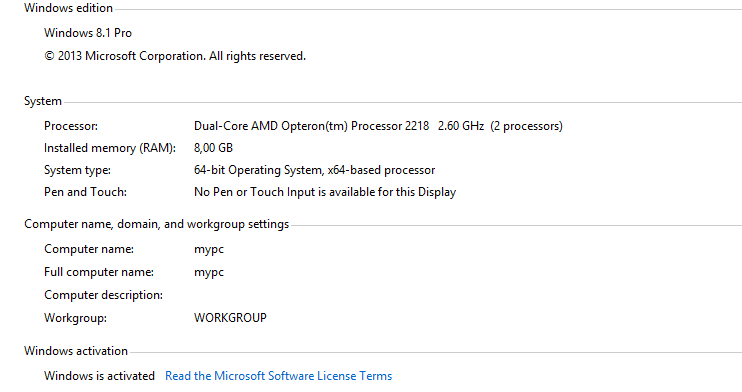Click the Computer description label
Screen dimensions: 742x392
104,295
